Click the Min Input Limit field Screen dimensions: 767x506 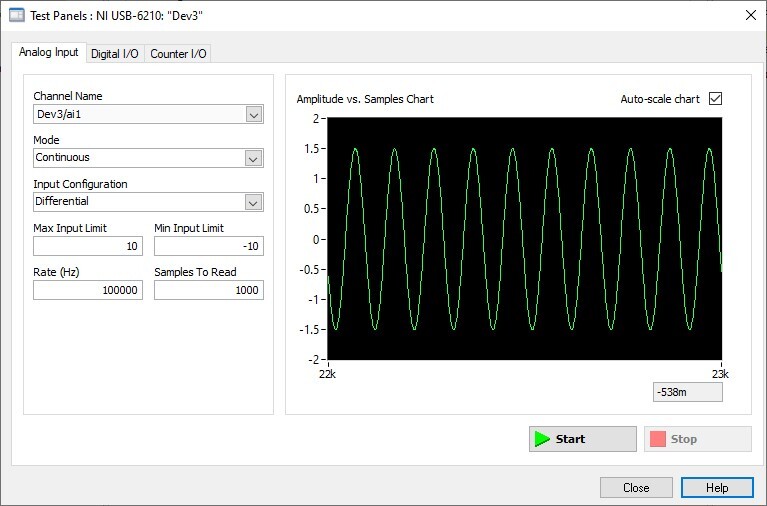(x=208, y=246)
